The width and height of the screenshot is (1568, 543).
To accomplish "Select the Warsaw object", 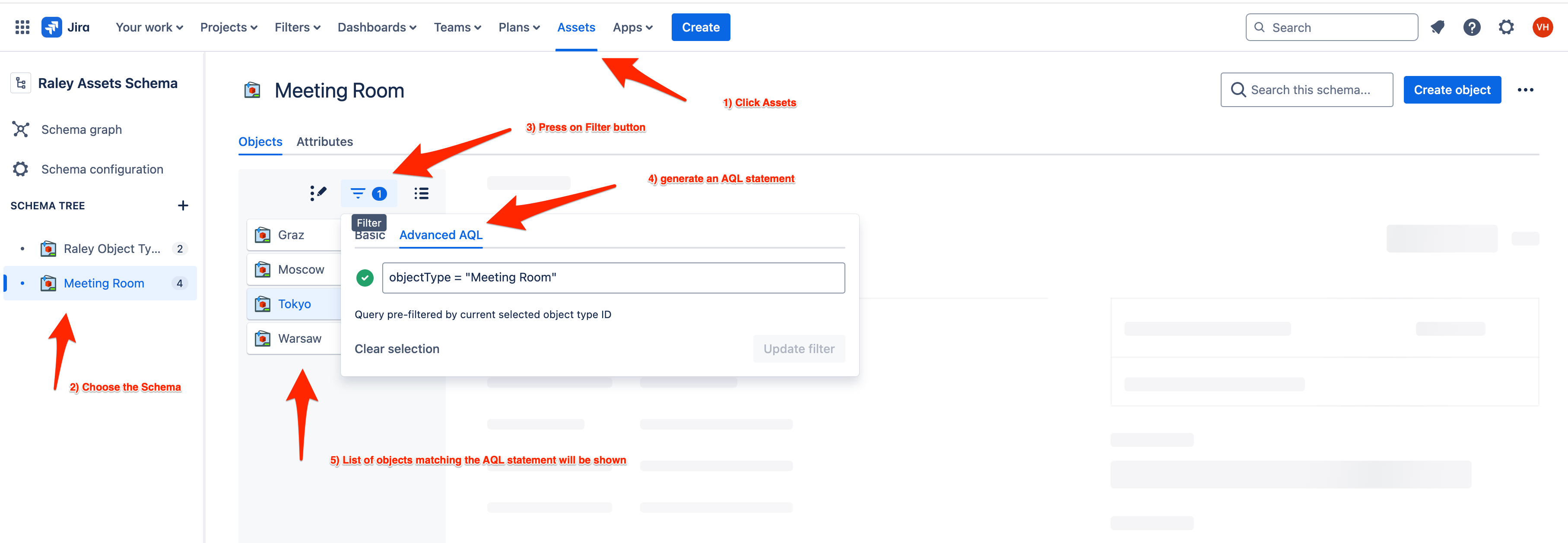I will (x=294, y=339).
